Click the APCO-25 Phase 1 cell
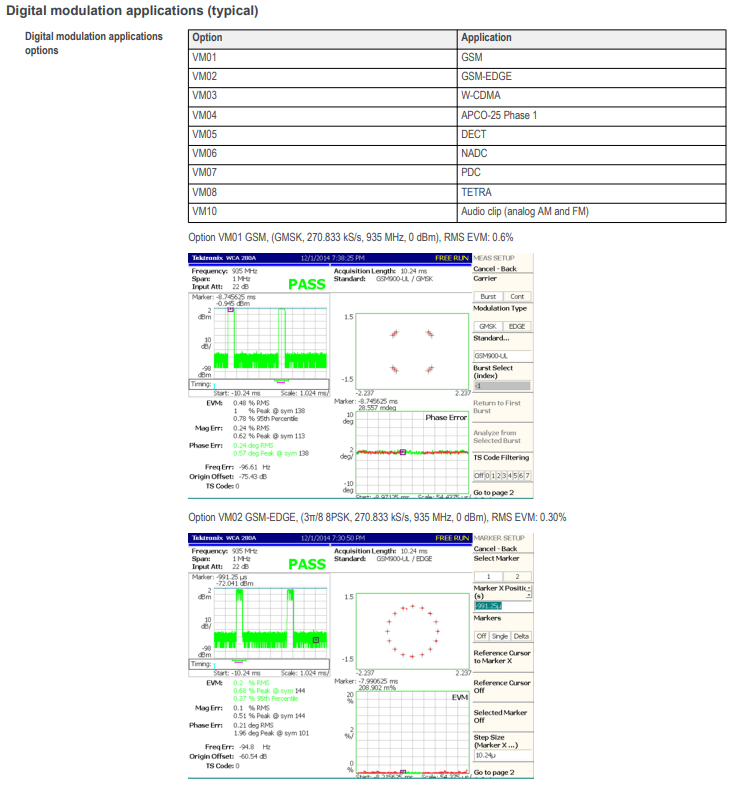Viewport: 731px width, 794px height. point(591,116)
